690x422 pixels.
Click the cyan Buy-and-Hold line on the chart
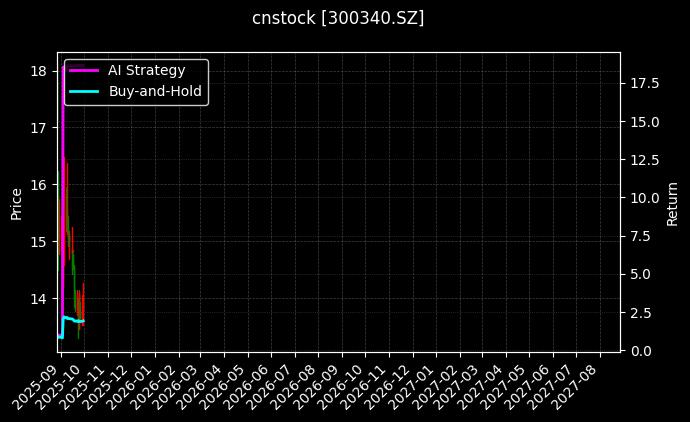70,318
